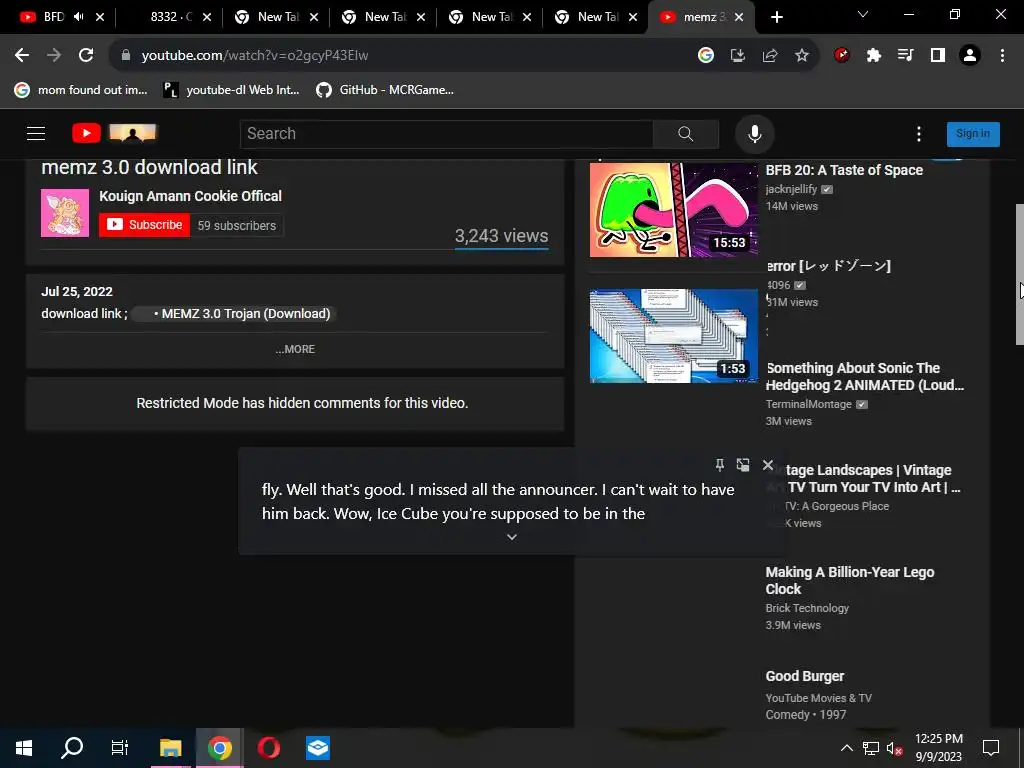Mute the BFD tab via its speaker icon
This screenshot has width=1024, height=768.
(79, 17)
